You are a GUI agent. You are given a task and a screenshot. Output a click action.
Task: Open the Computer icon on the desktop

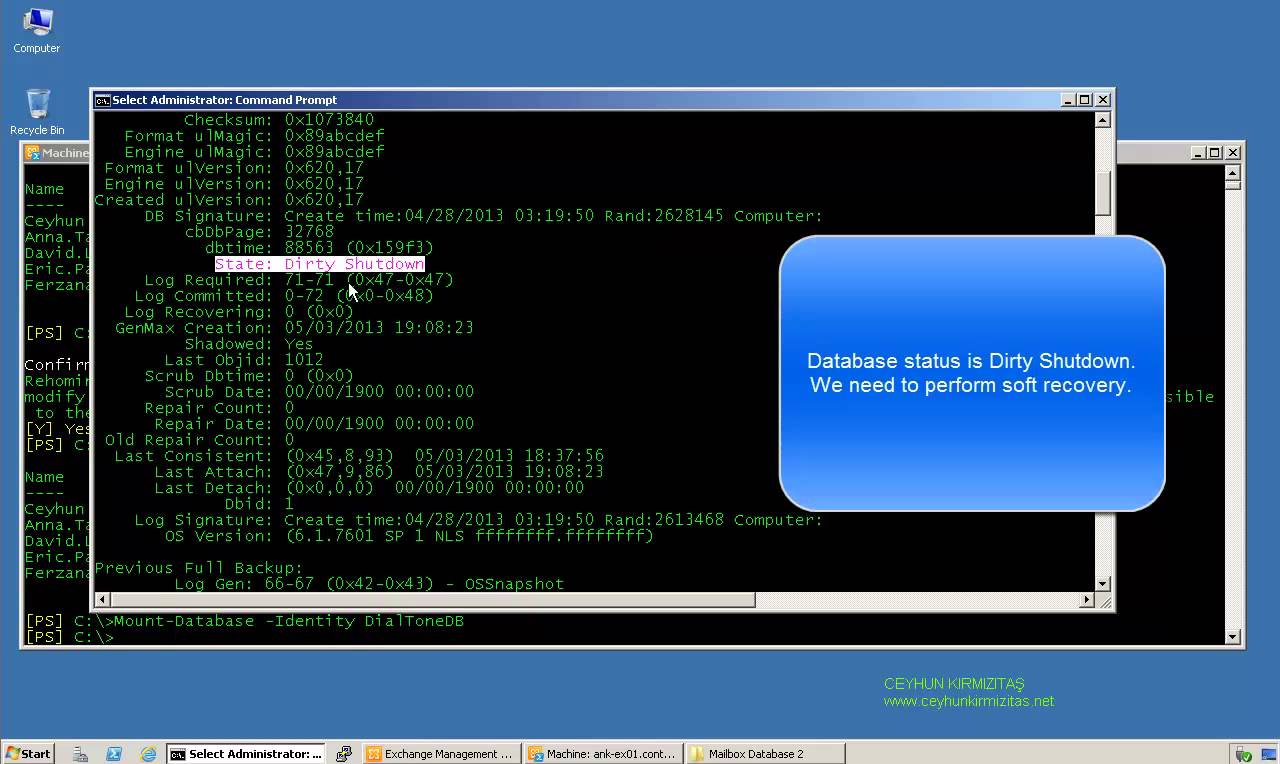pos(36,25)
